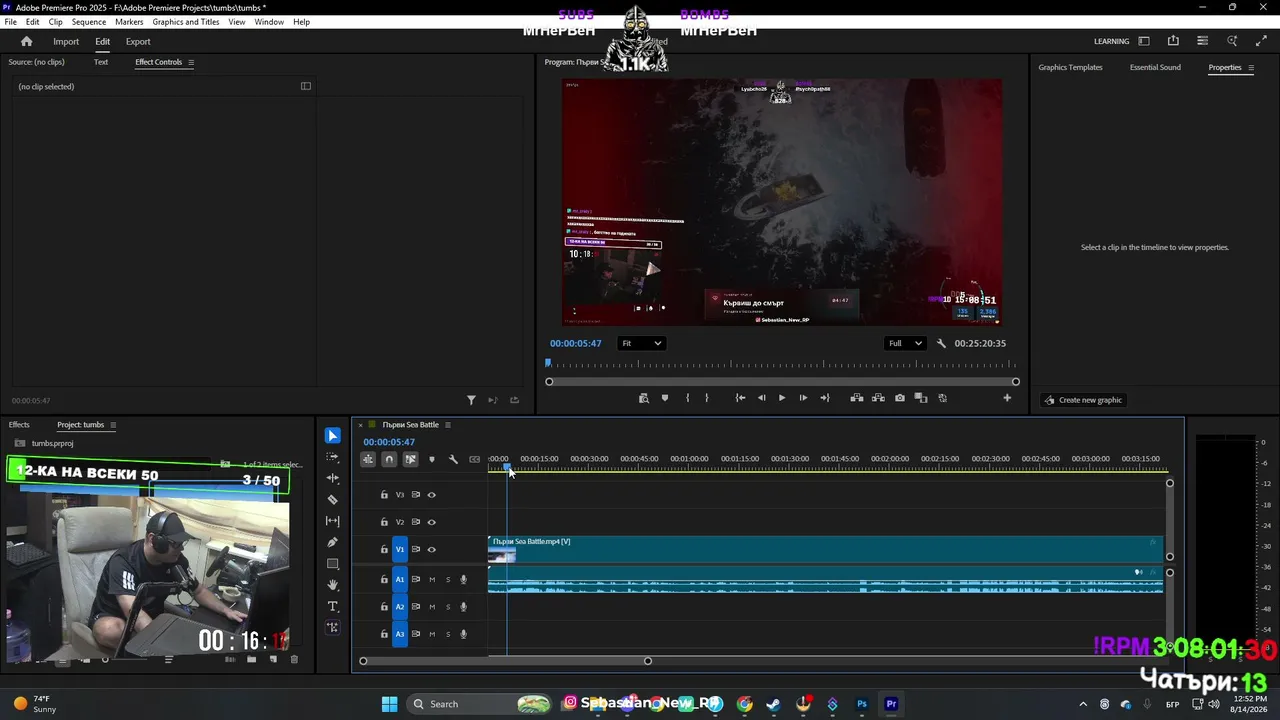This screenshot has height=720, width=1280.
Task: Click the Comparison View icon
Action: click(921, 398)
